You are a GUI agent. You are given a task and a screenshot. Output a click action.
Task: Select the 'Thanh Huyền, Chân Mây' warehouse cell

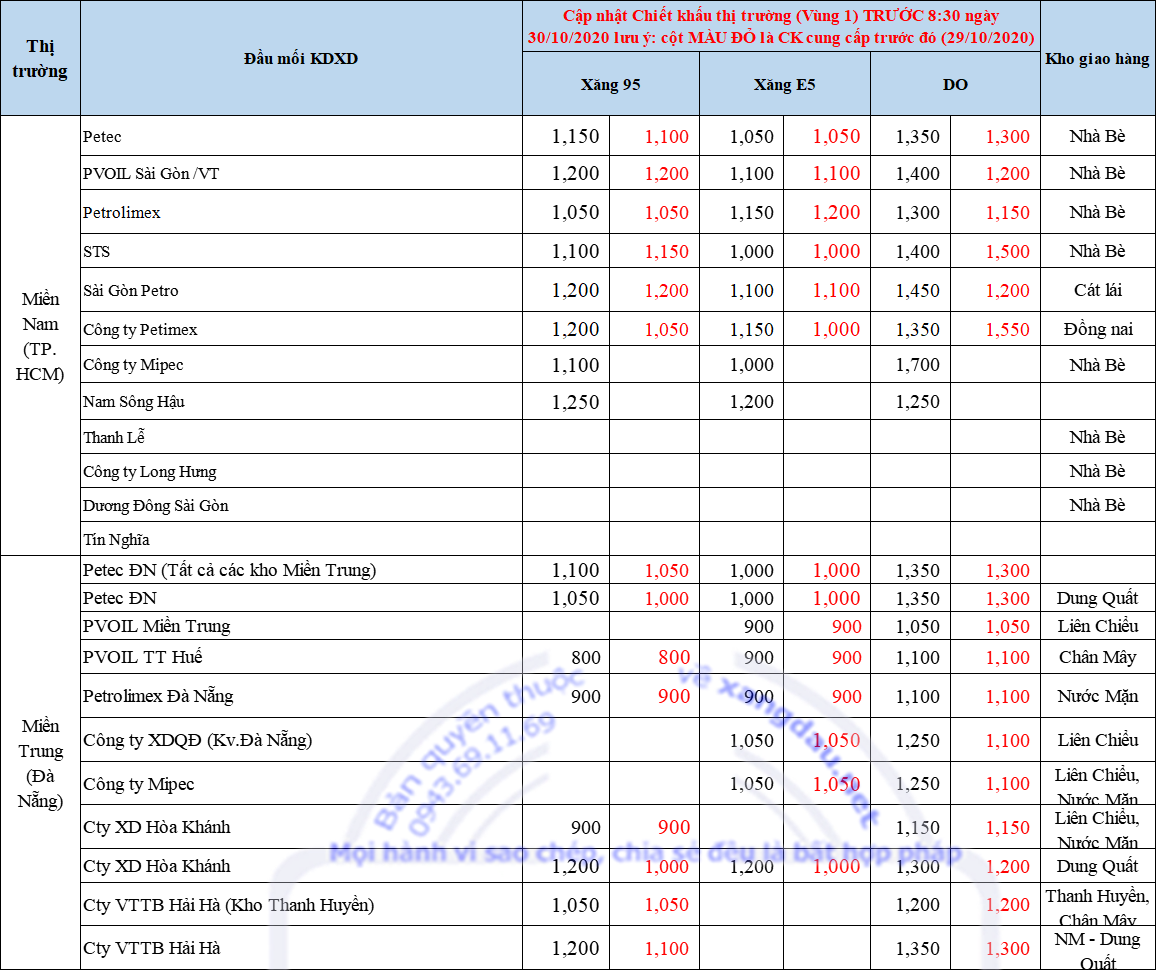coord(1097,904)
